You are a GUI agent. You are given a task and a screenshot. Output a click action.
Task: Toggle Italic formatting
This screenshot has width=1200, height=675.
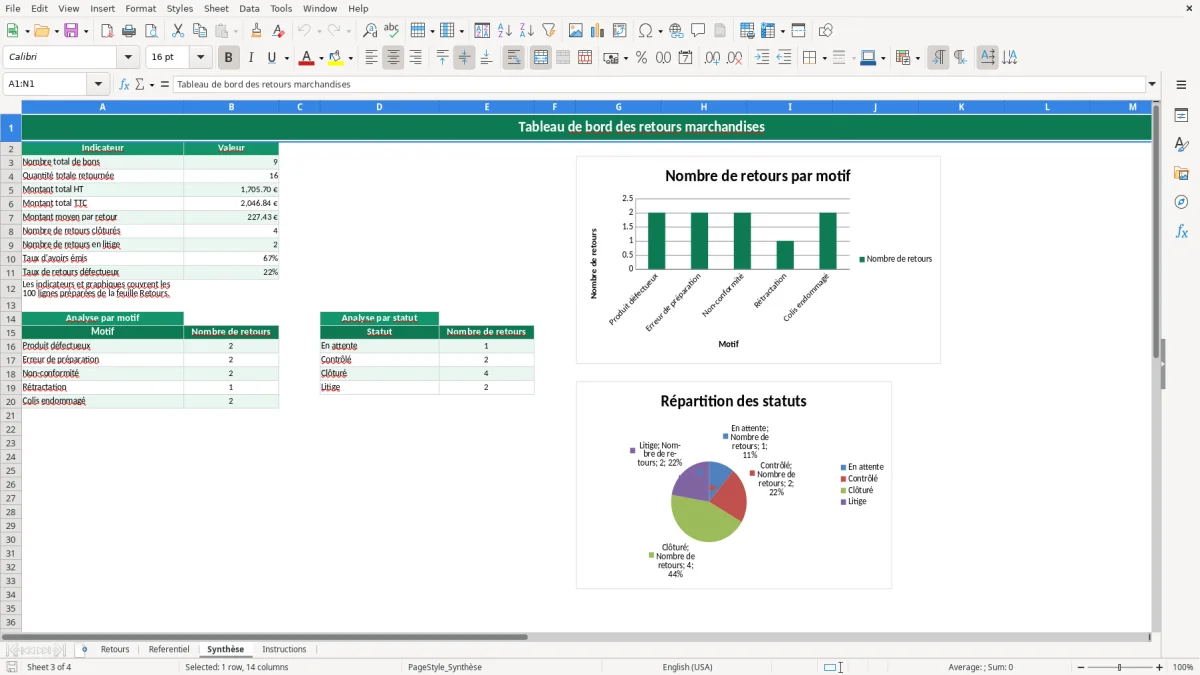251,58
